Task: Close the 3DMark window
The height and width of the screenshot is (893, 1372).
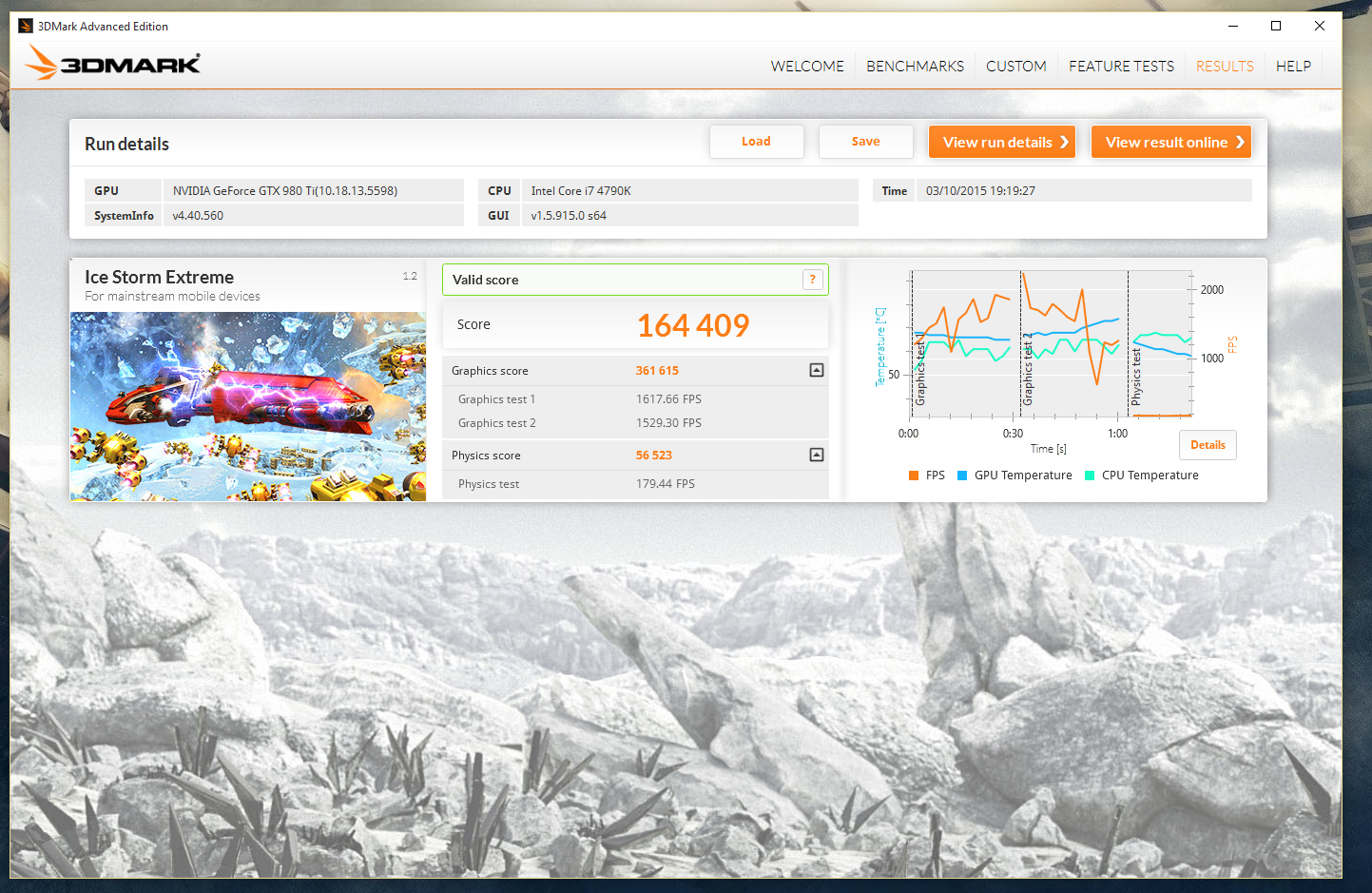Action: (x=1320, y=26)
